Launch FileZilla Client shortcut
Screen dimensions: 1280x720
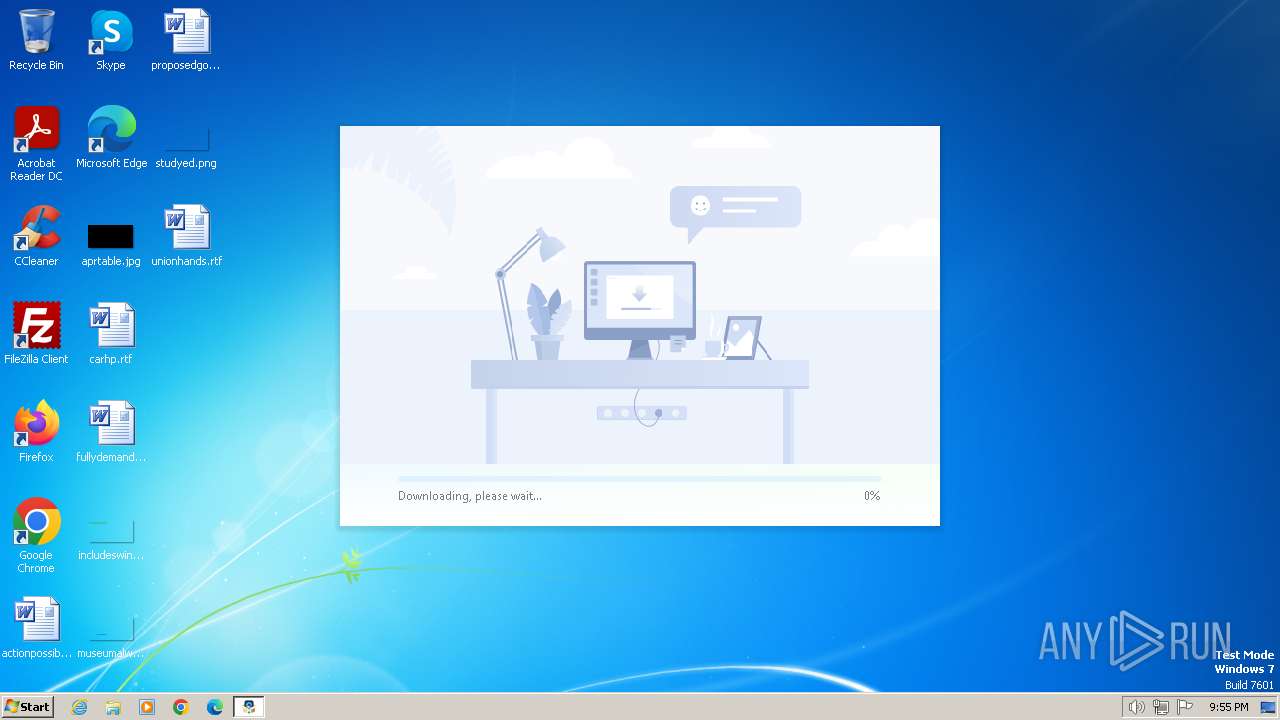coord(36,334)
